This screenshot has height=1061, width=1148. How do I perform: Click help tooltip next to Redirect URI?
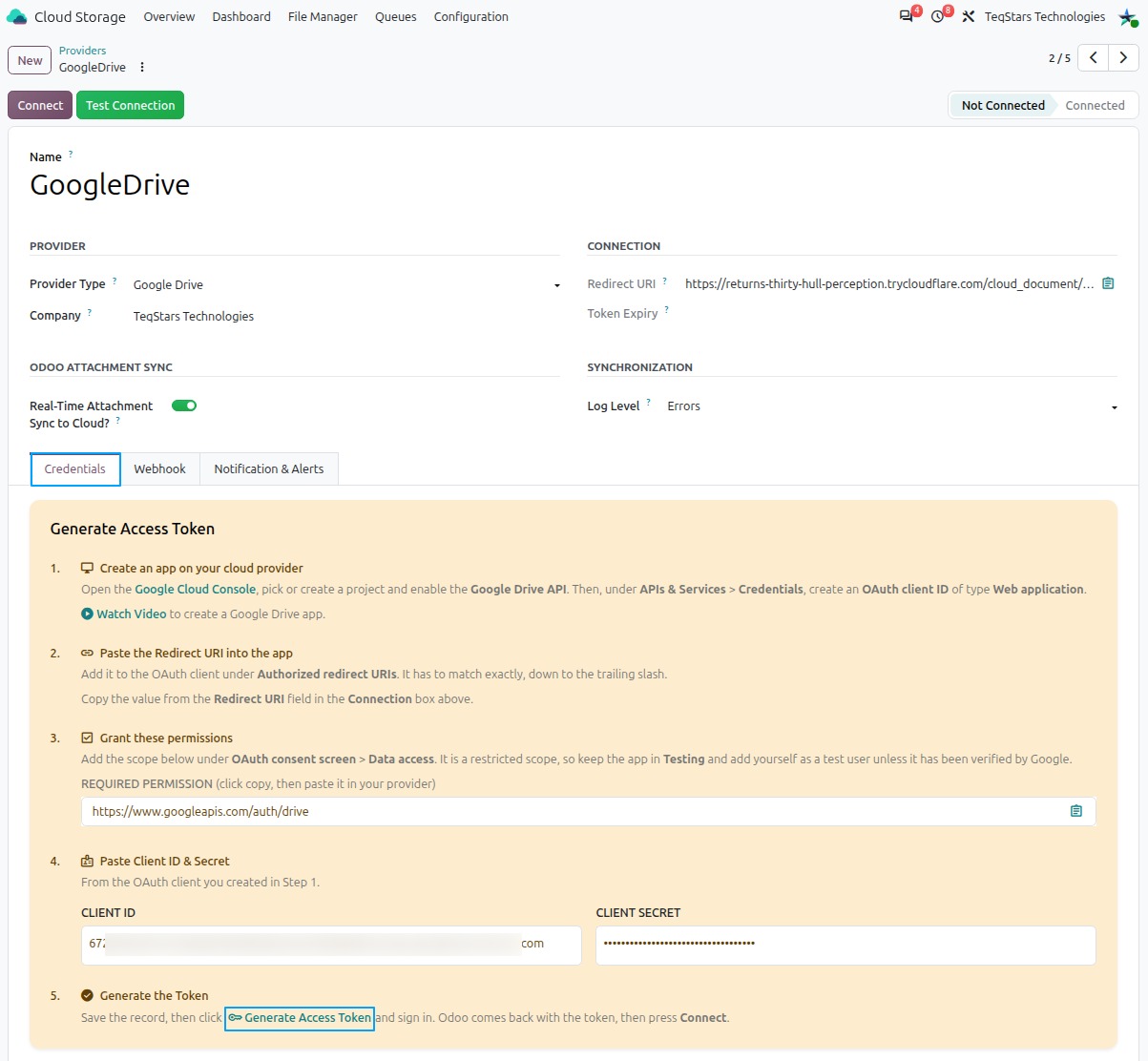point(665,281)
